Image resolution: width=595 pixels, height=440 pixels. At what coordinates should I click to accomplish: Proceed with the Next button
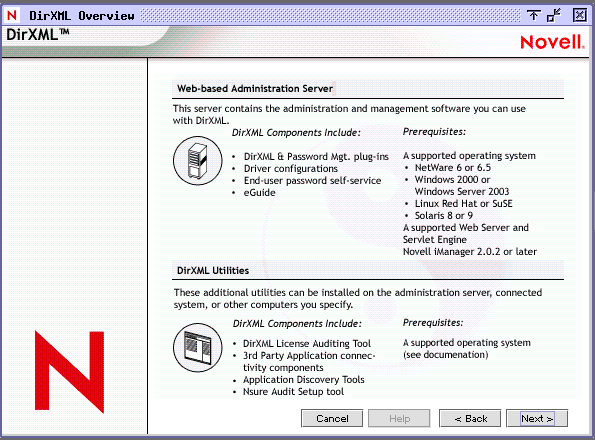click(537, 418)
